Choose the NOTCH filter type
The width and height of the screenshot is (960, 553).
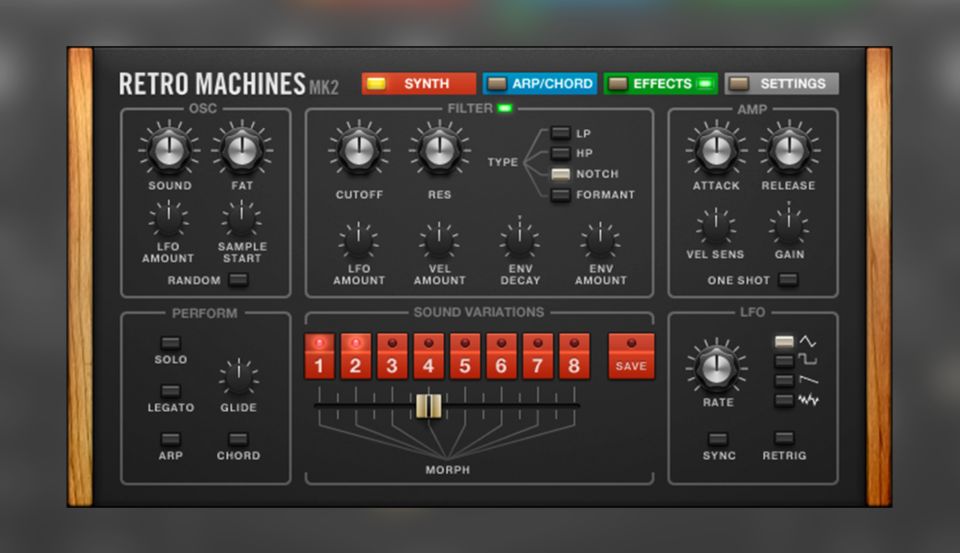point(560,174)
